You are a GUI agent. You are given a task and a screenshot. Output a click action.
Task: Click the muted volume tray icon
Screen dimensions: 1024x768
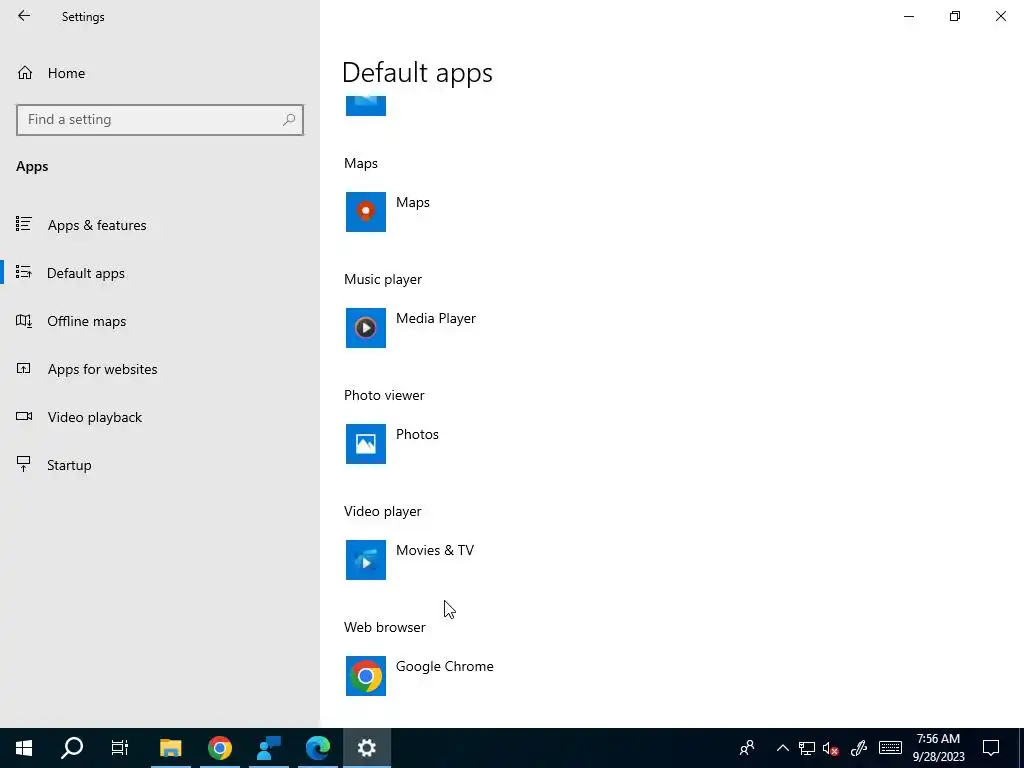(831, 748)
